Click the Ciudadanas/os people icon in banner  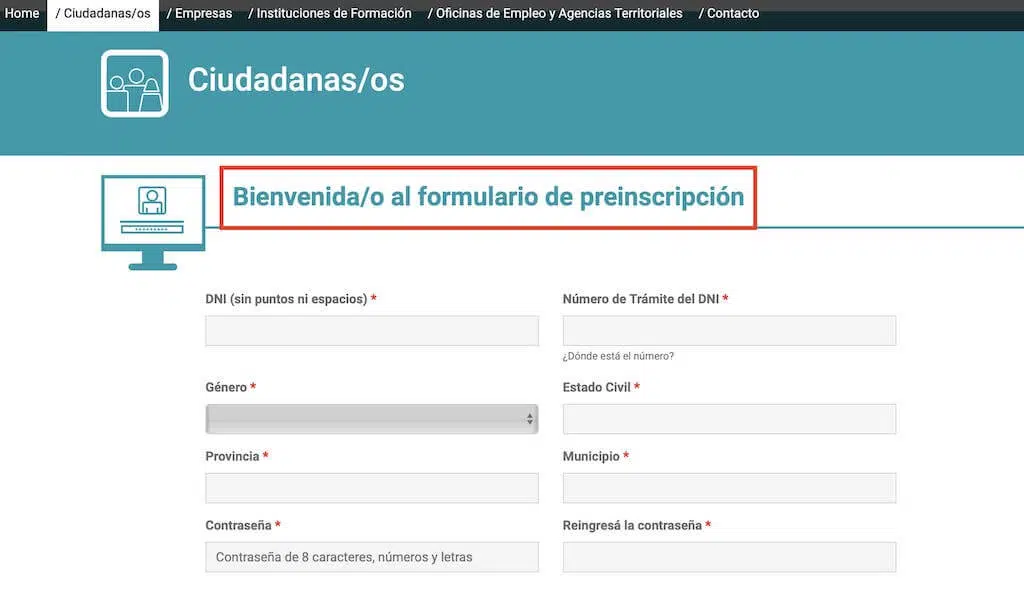[x=134, y=83]
